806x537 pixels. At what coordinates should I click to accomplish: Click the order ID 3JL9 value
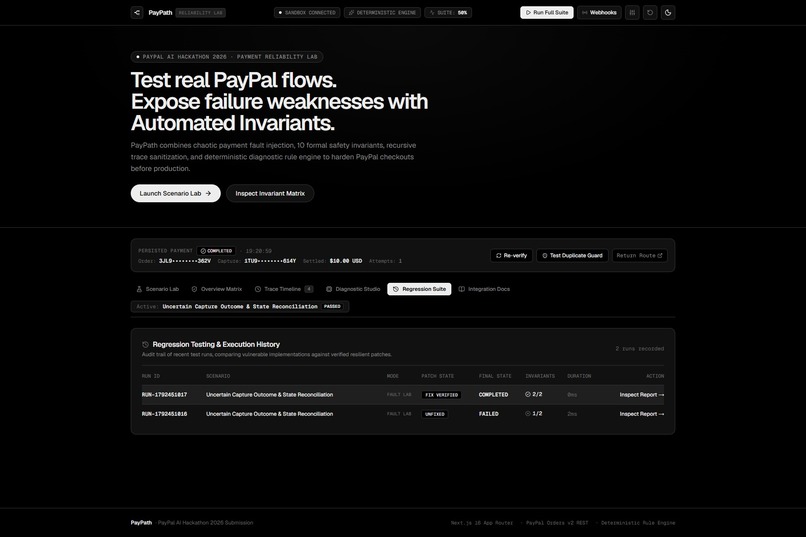point(185,261)
